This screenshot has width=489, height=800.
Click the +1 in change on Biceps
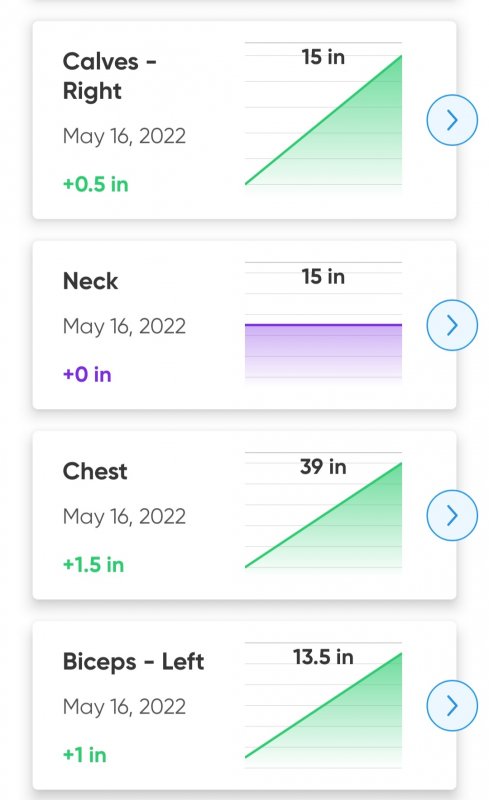(85, 755)
